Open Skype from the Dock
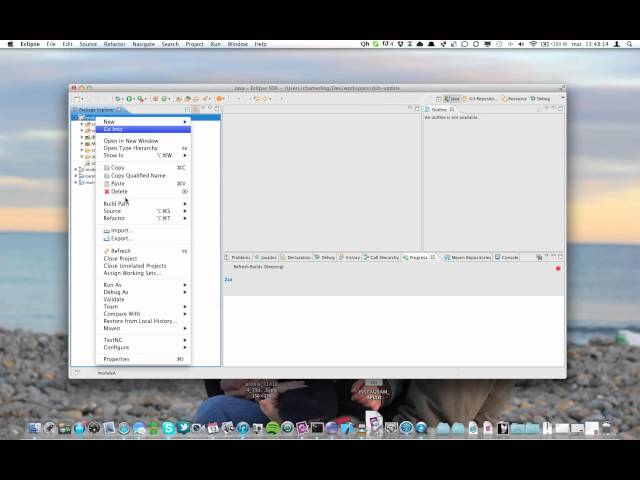This screenshot has width=640, height=480. point(168,428)
